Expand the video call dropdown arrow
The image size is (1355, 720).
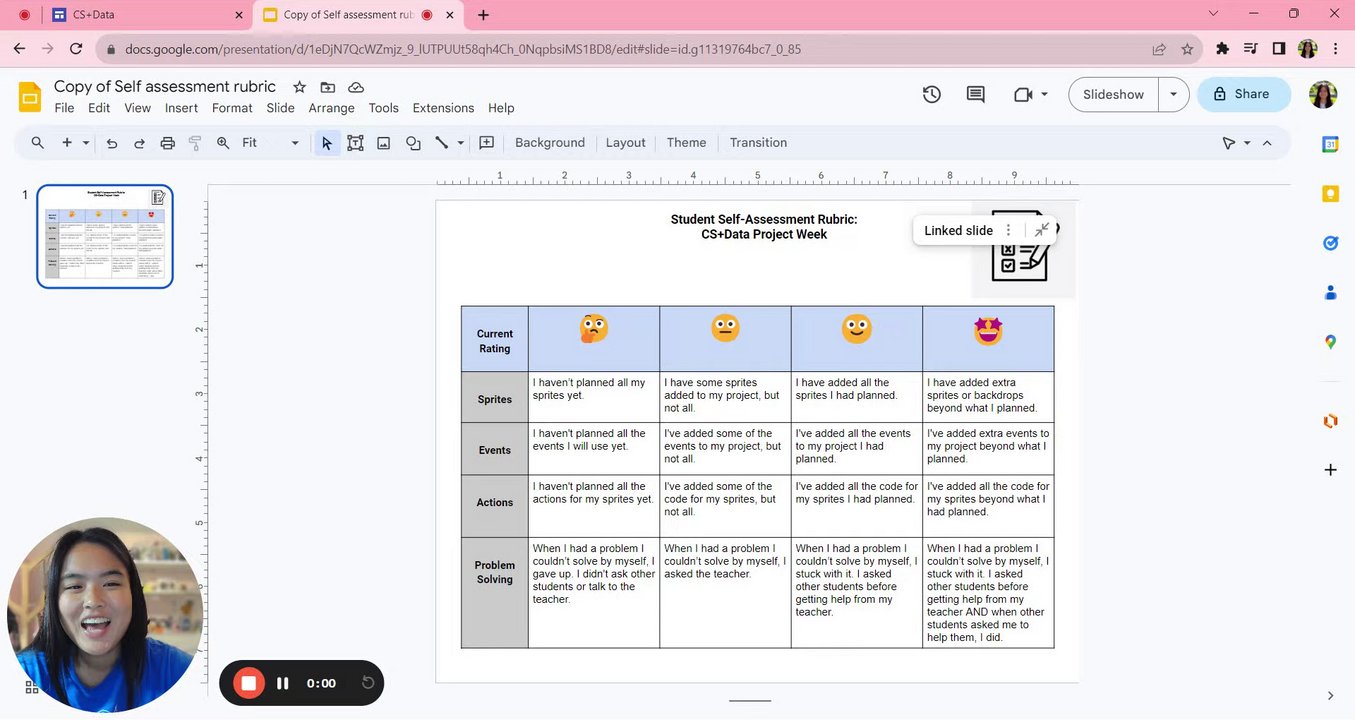coord(1044,94)
